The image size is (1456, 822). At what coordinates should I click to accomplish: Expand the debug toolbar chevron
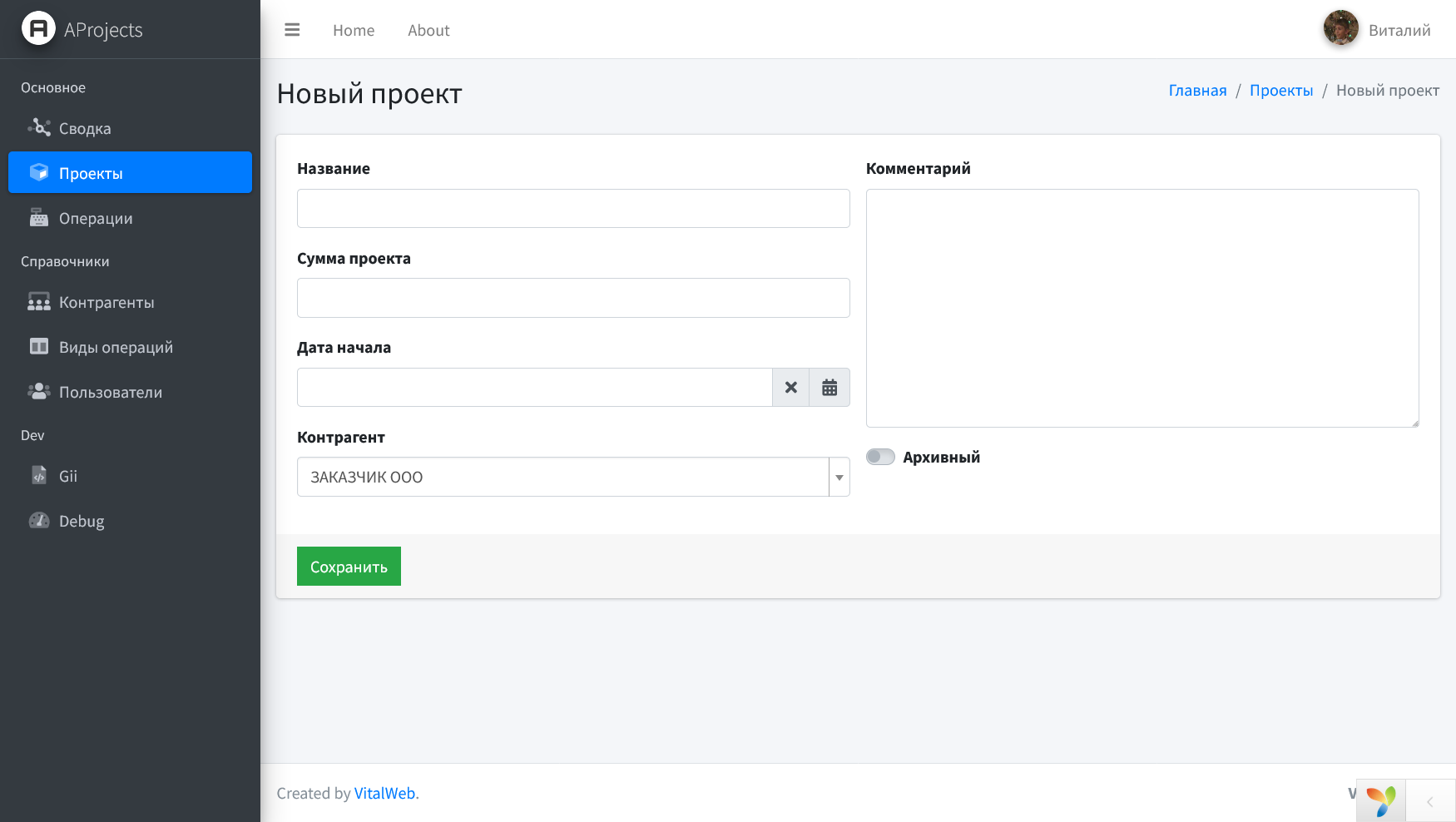tap(1430, 801)
